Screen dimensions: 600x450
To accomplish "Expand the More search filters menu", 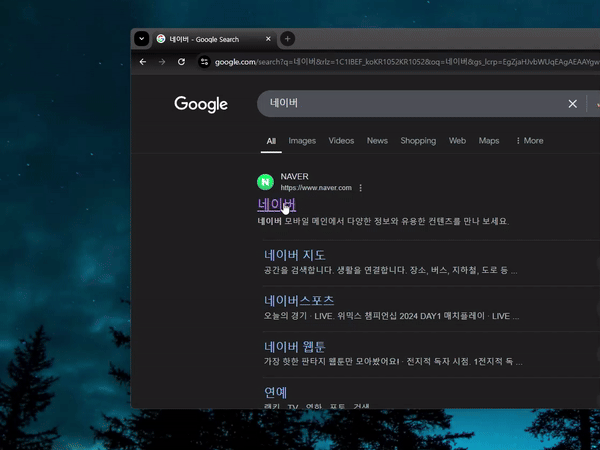I will tap(530, 141).
